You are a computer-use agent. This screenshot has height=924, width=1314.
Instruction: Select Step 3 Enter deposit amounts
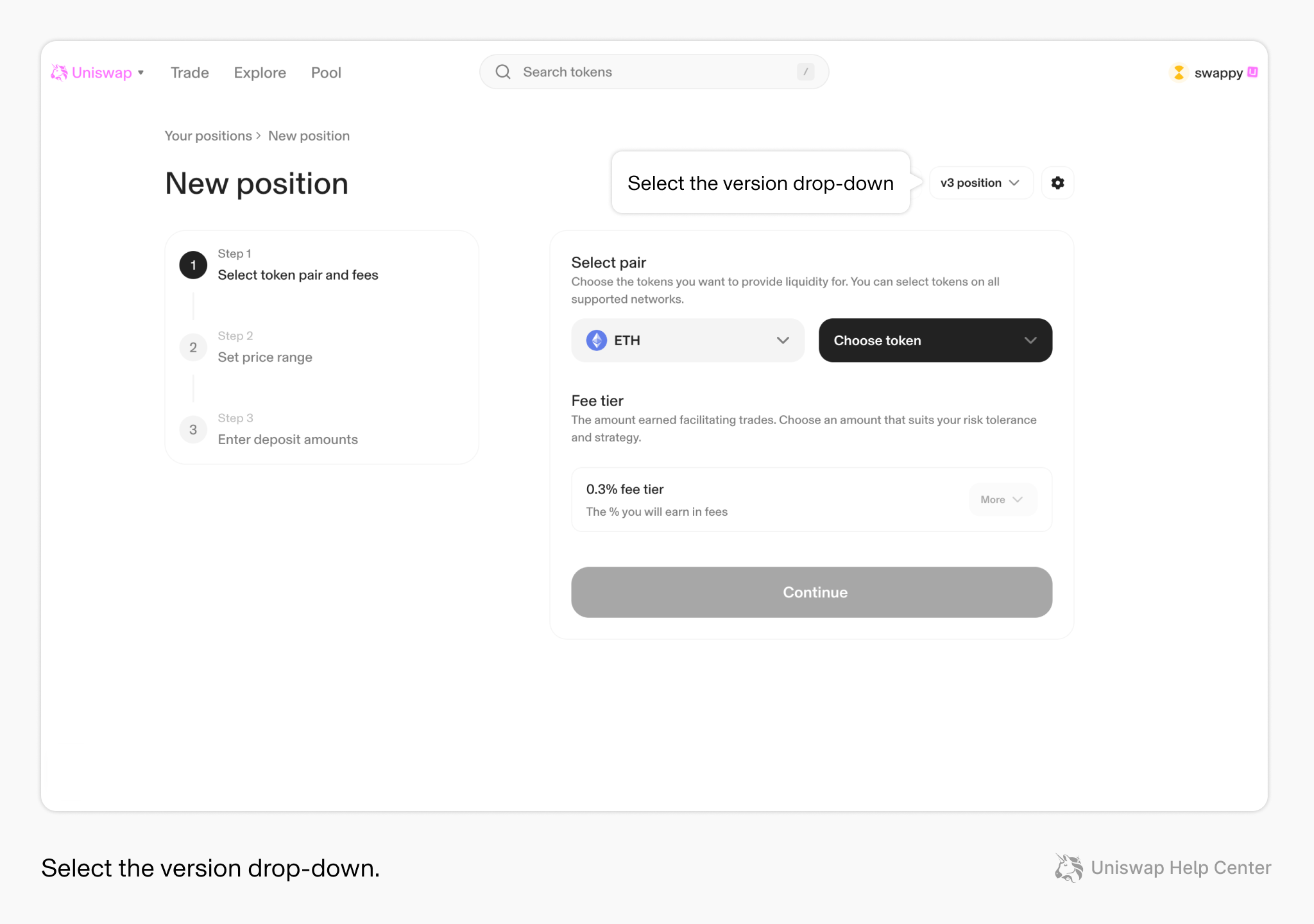(269, 429)
